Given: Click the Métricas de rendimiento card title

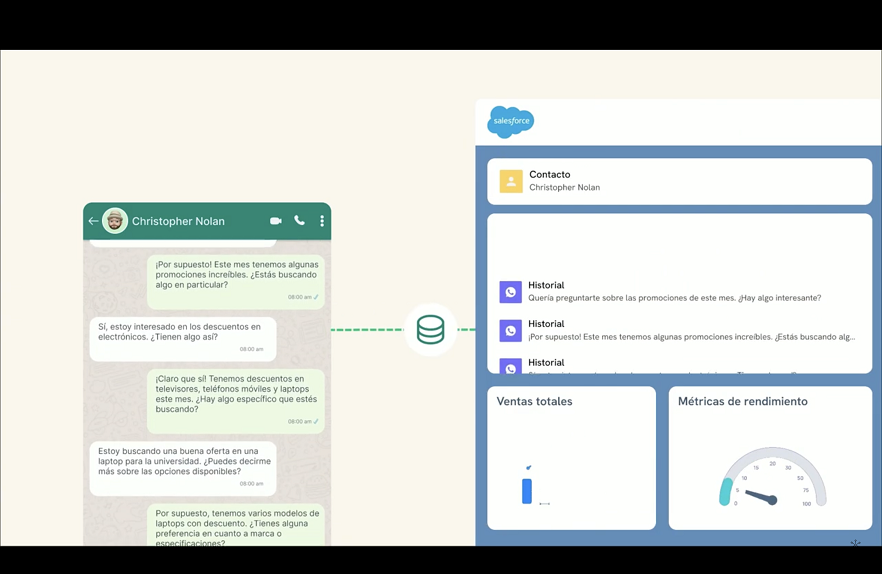Looking at the screenshot, I should [x=742, y=402].
